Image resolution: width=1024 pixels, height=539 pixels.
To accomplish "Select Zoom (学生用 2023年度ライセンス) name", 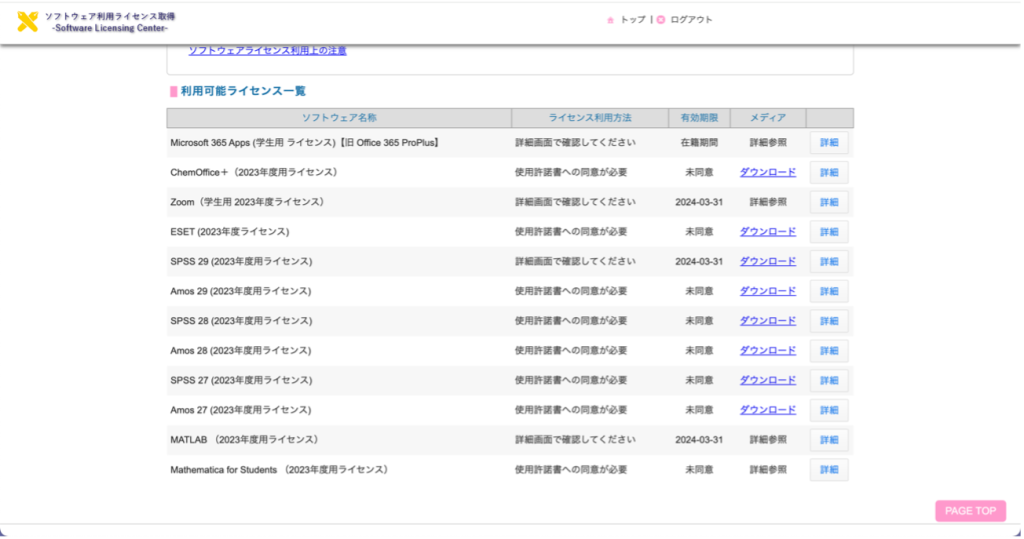I will click(248, 202).
